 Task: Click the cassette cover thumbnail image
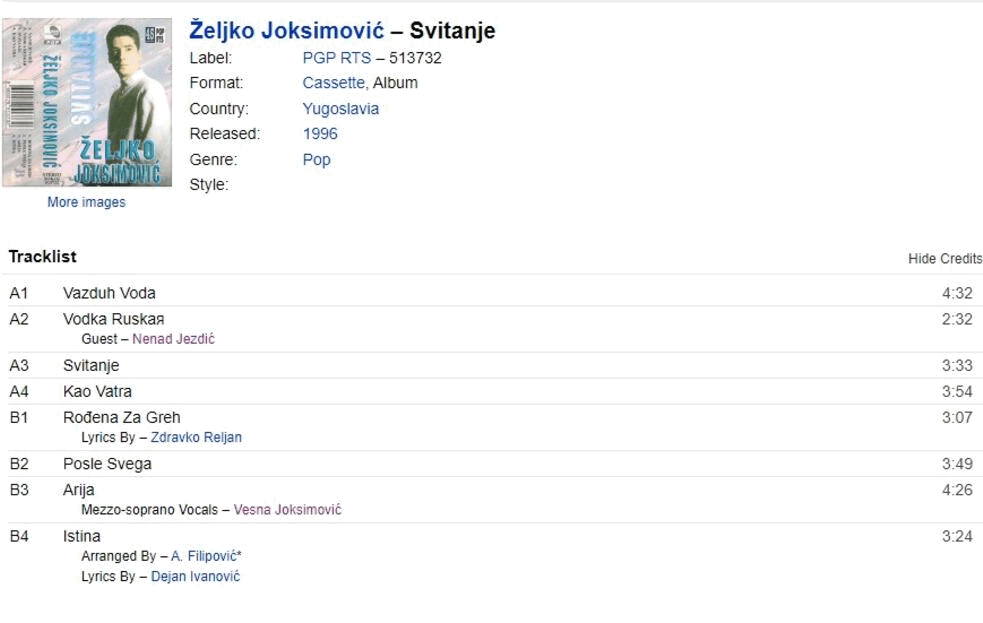pyautogui.click(x=87, y=102)
